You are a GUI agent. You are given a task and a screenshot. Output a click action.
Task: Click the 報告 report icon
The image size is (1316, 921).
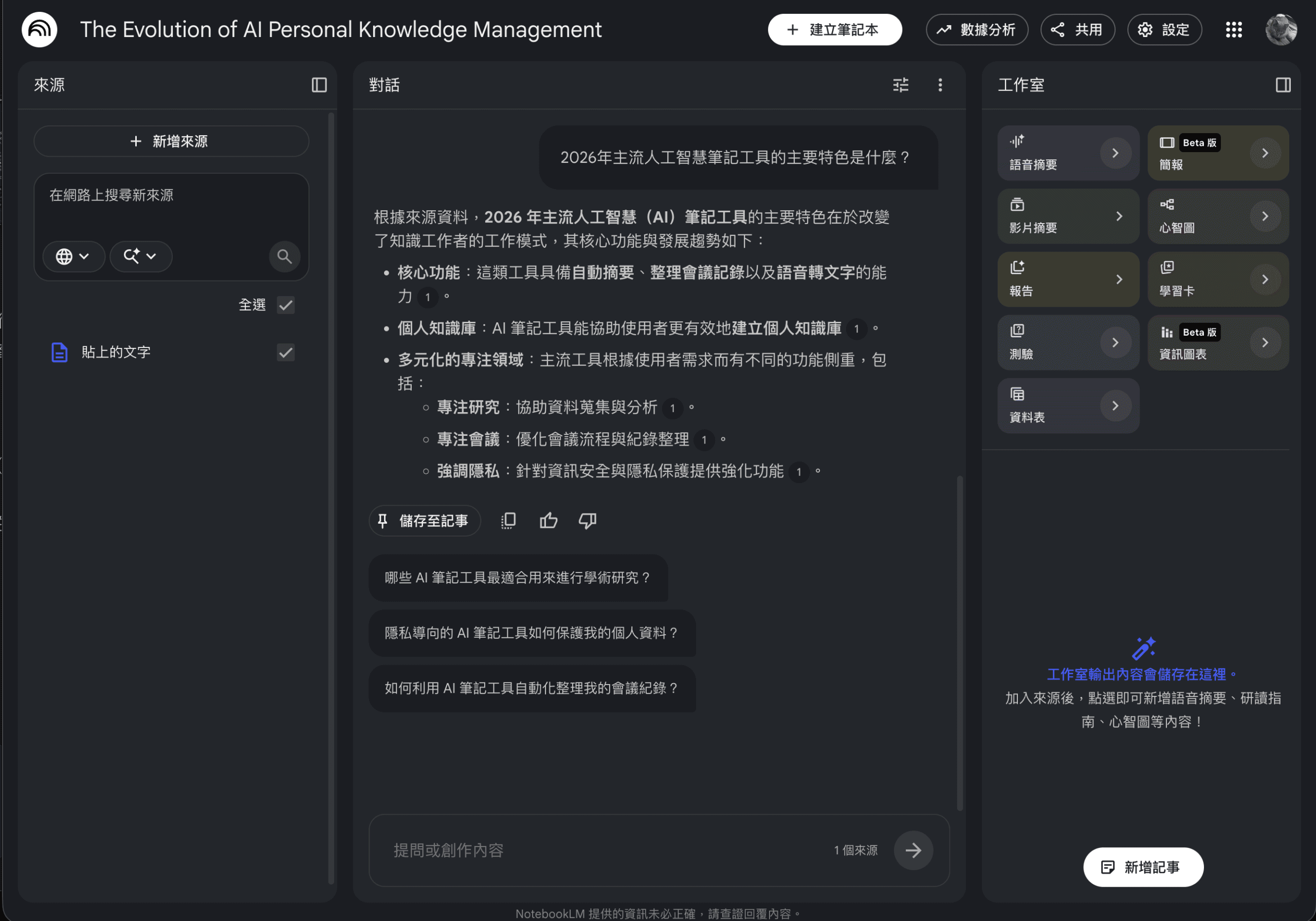coord(1017,268)
